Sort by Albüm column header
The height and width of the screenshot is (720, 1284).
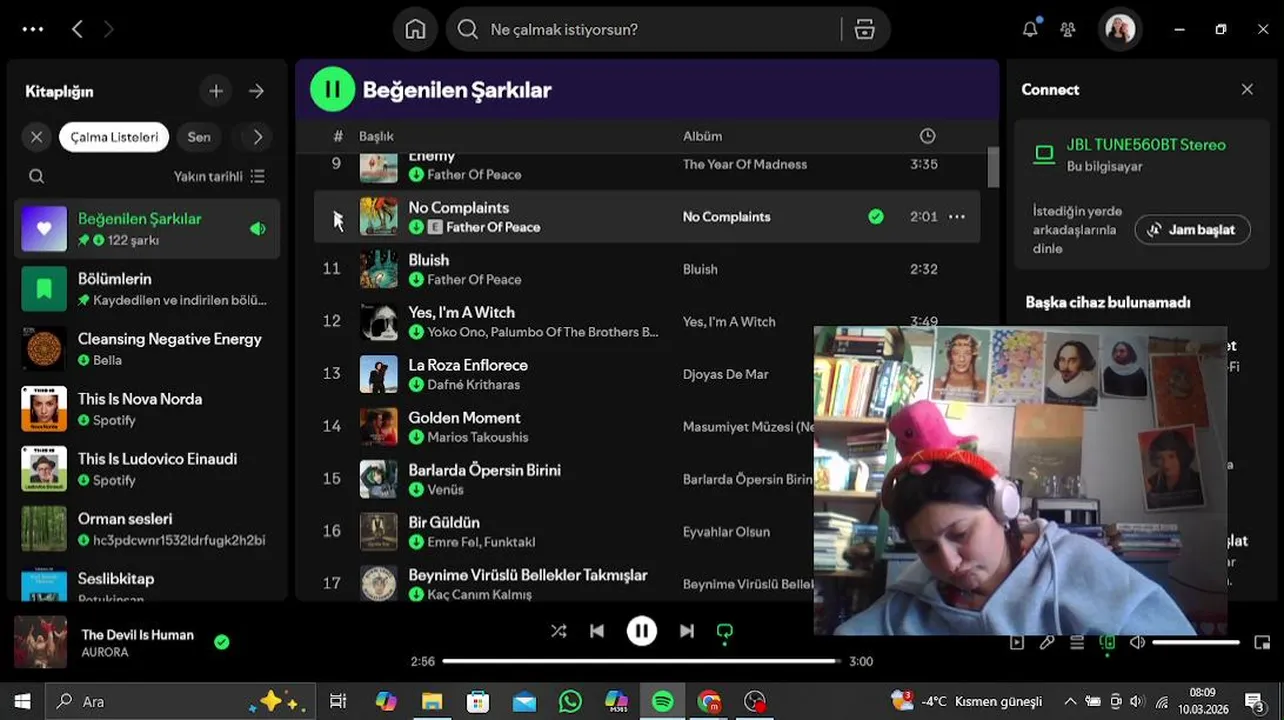[x=702, y=136]
